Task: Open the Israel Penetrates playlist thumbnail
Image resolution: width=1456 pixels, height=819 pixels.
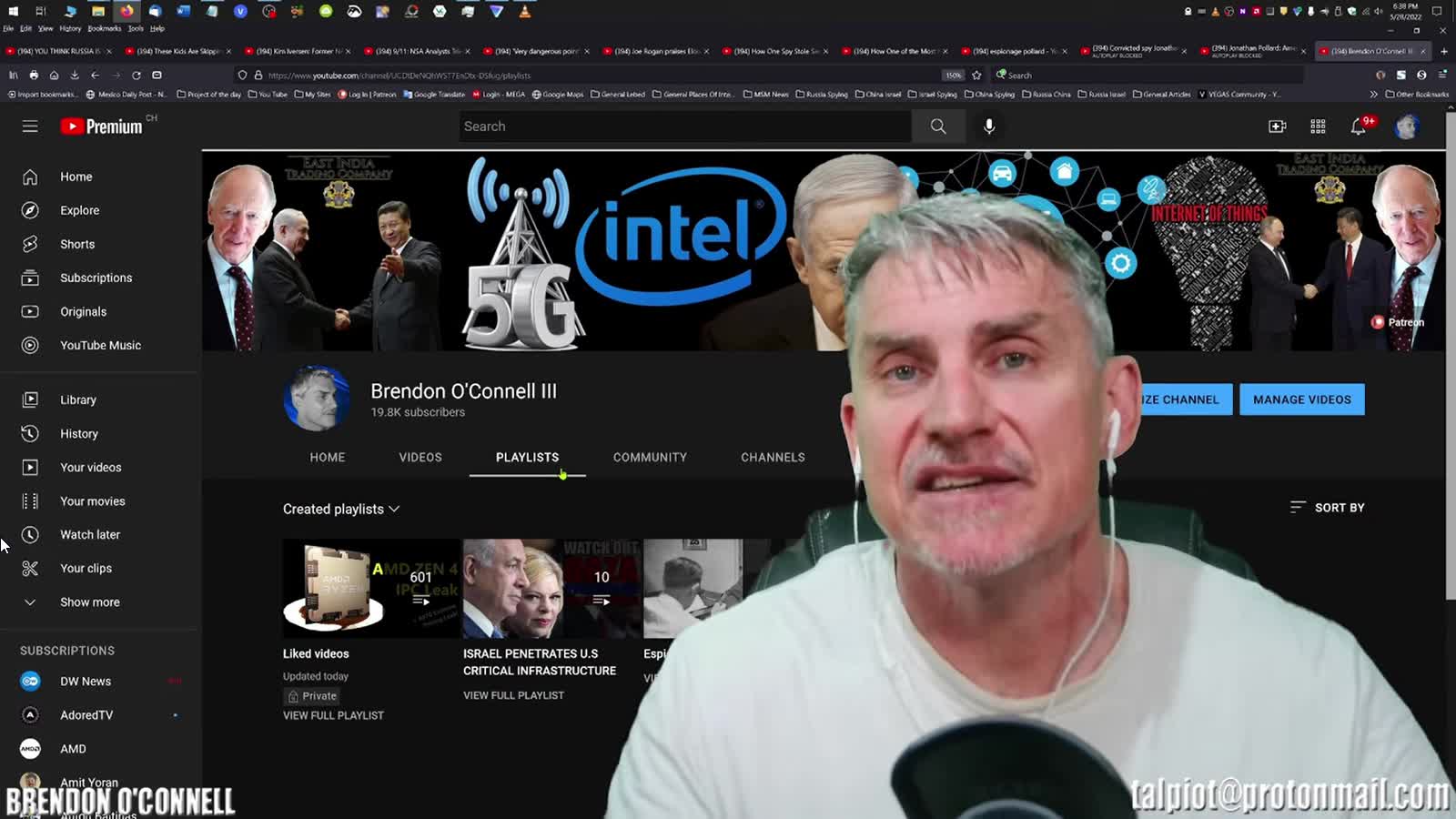Action: coord(551,589)
